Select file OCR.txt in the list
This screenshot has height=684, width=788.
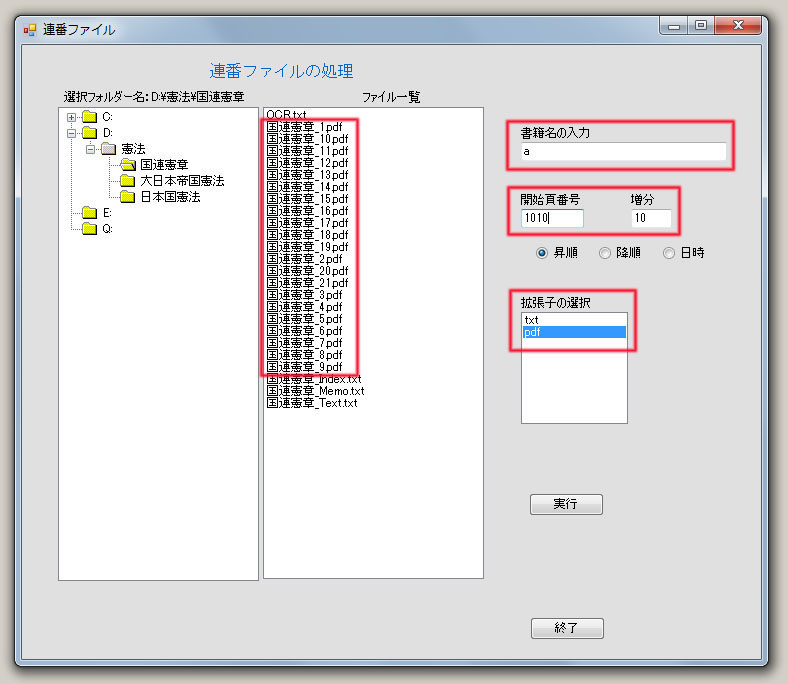click(x=286, y=115)
